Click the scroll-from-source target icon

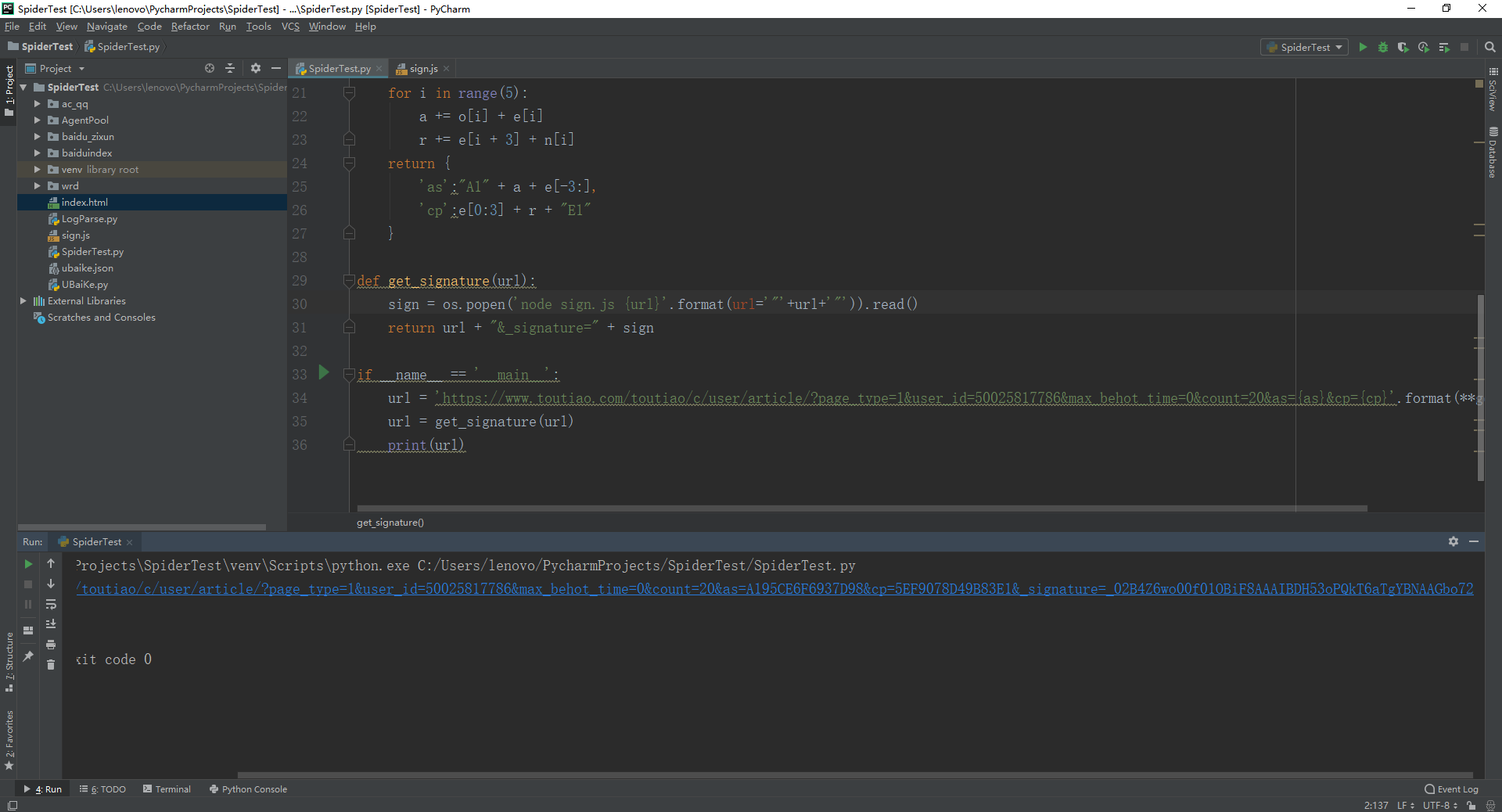[210, 69]
